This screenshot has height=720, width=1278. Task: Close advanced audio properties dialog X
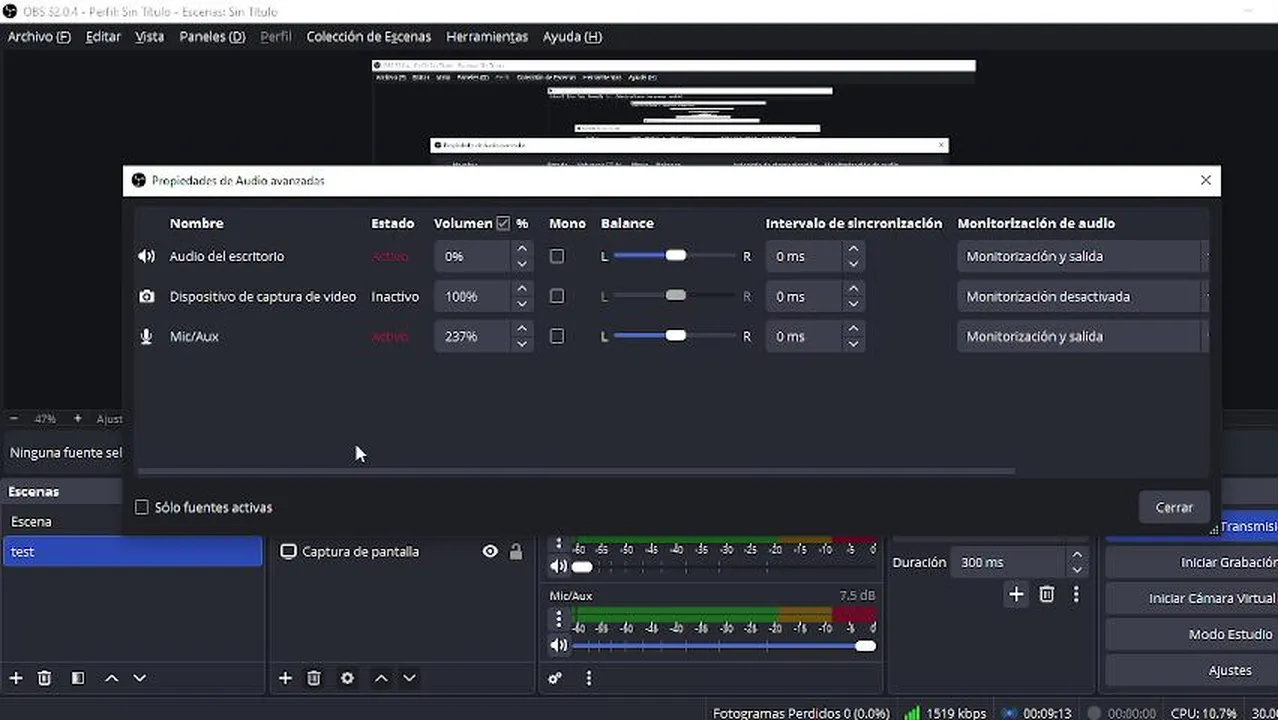(x=1205, y=180)
